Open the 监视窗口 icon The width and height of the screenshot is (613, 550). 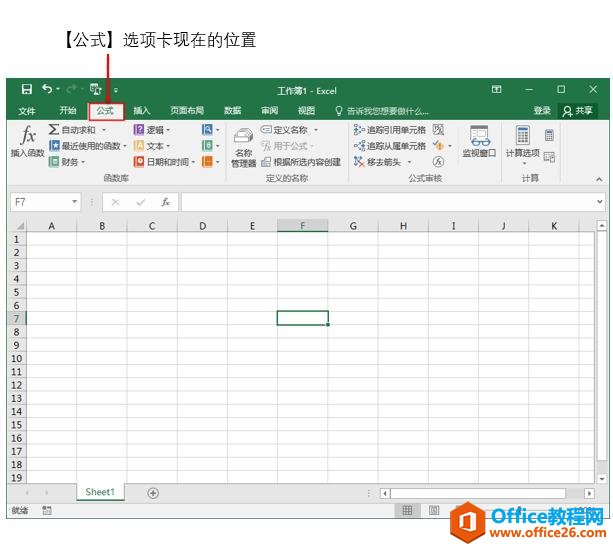pos(479,135)
